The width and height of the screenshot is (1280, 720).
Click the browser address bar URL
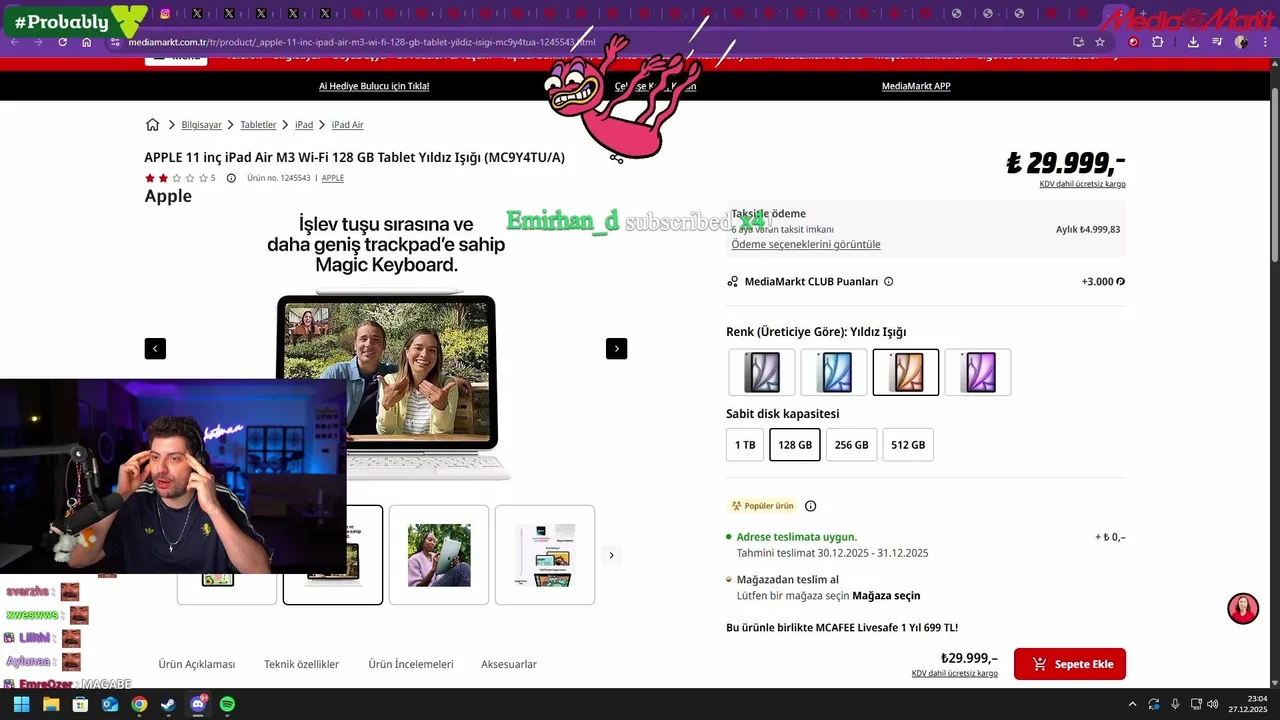tap(362, 42)
